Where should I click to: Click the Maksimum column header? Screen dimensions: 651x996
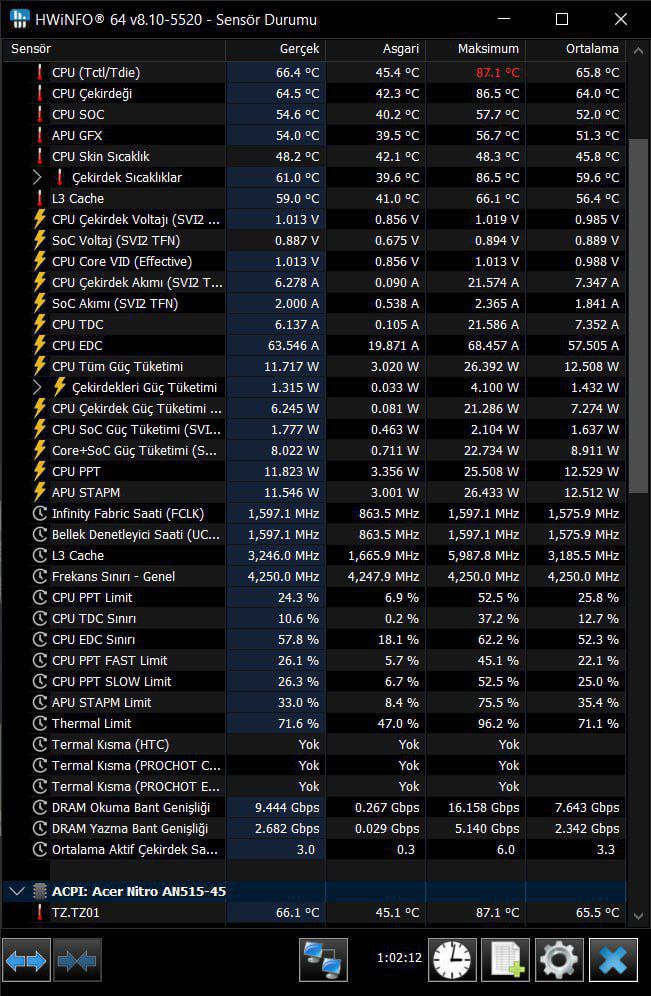point(476,49)
